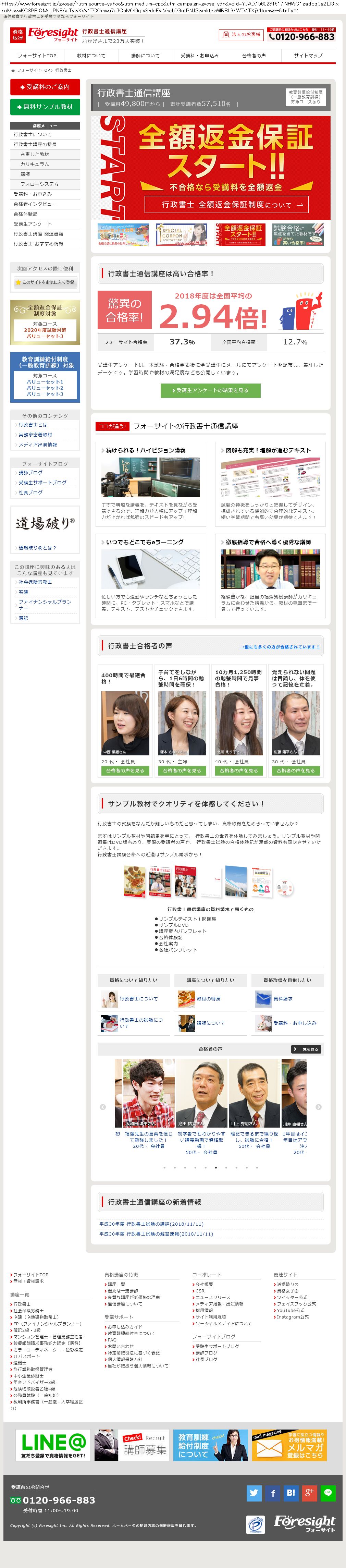
Task: Open 教材について nav menu item
Action: (x=91, y=56)
